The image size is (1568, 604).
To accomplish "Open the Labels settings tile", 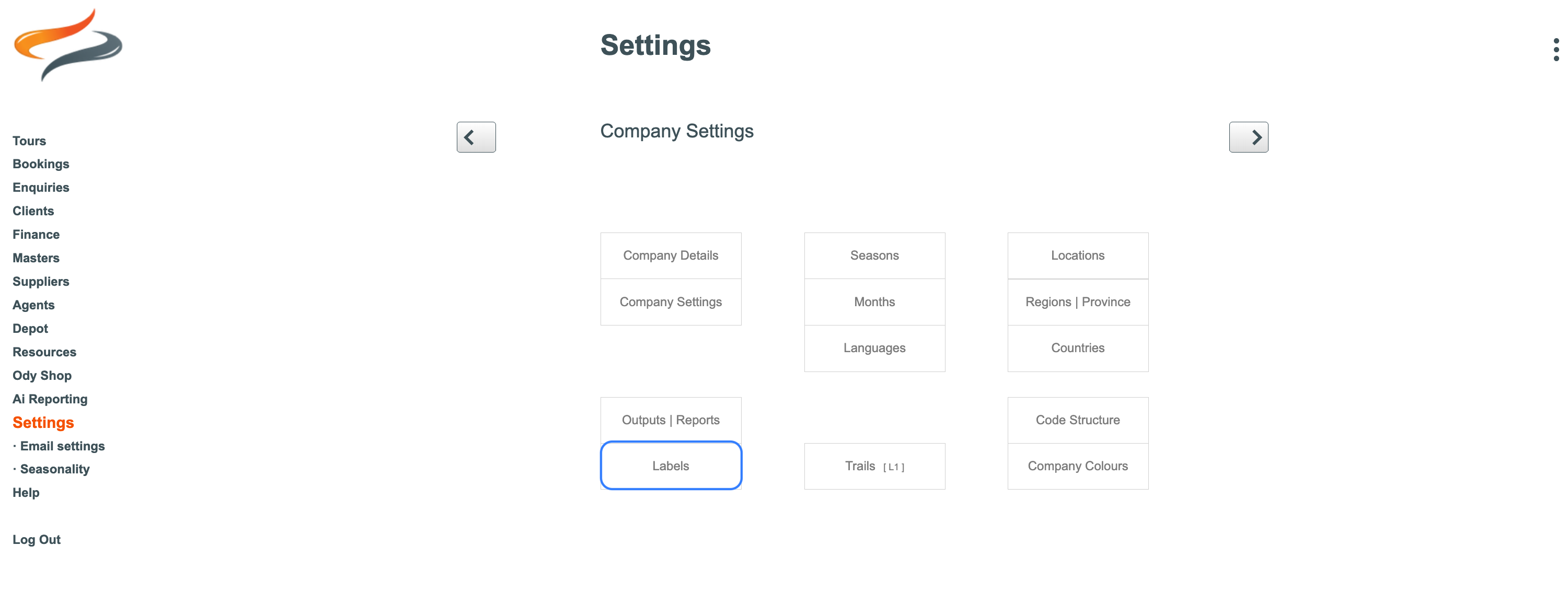I will (671, 466).
